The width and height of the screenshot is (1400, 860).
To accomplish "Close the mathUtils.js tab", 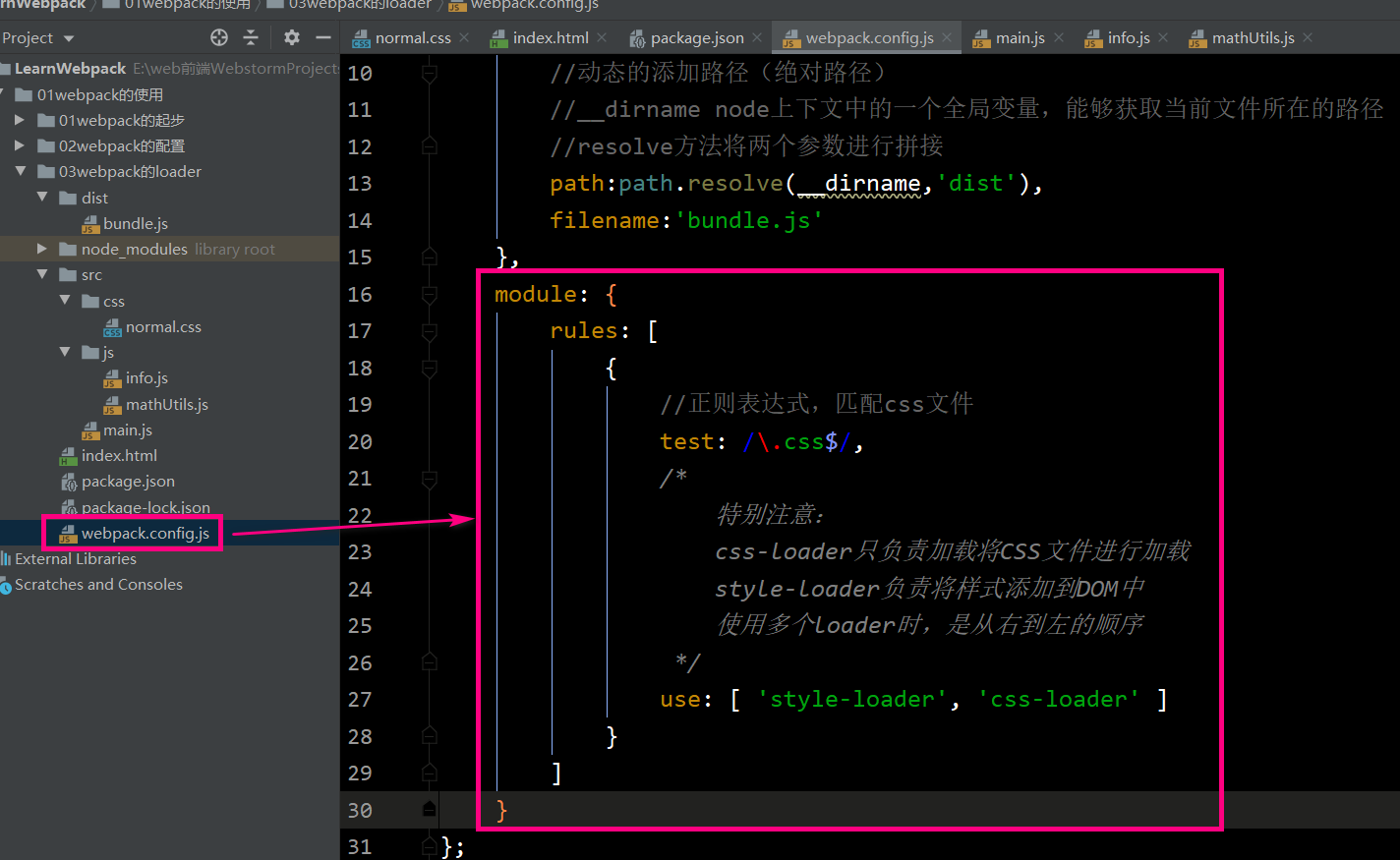I will coord(1308,37).
